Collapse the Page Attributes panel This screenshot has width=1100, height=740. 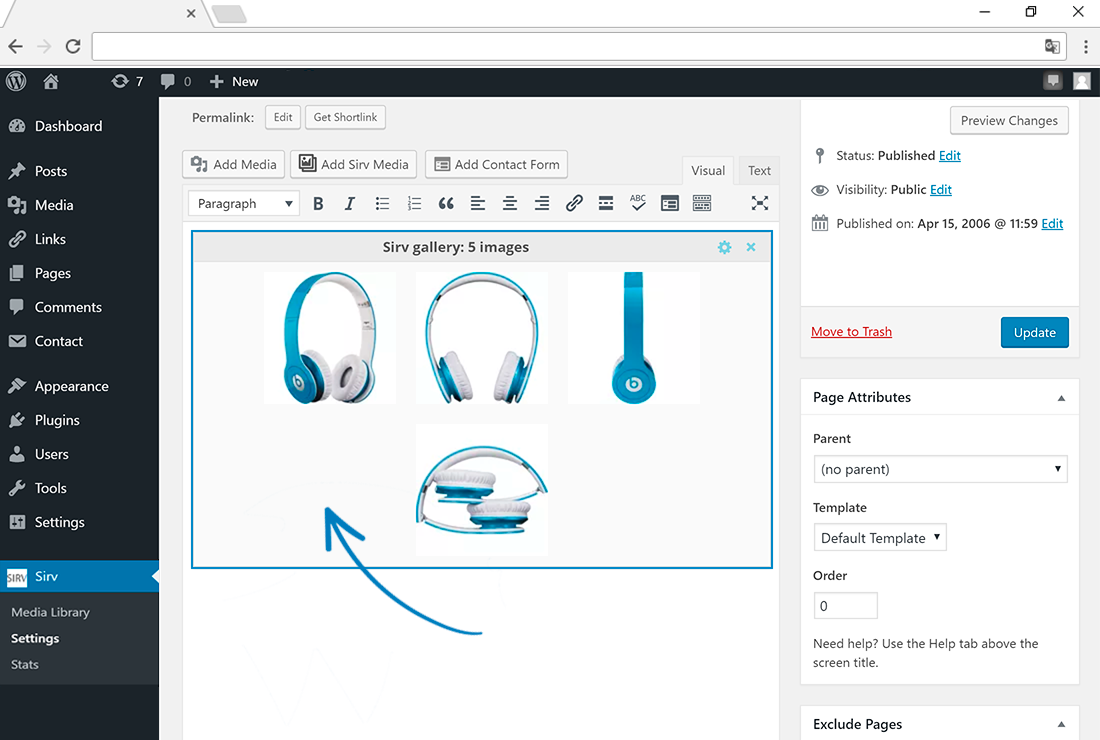tap(1061, 398)
